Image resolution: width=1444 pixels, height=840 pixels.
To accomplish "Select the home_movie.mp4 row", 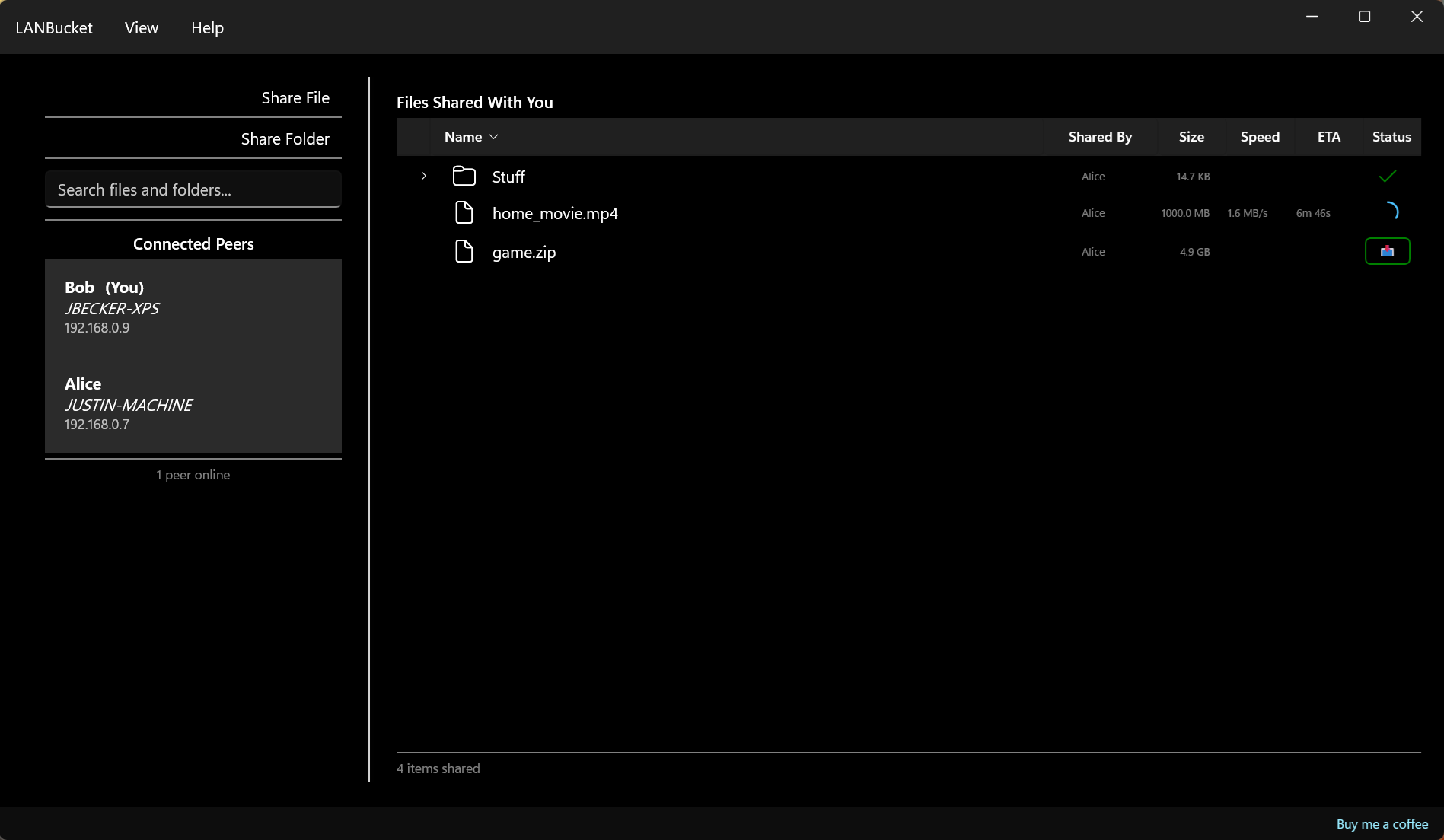I will coord(761,213).
